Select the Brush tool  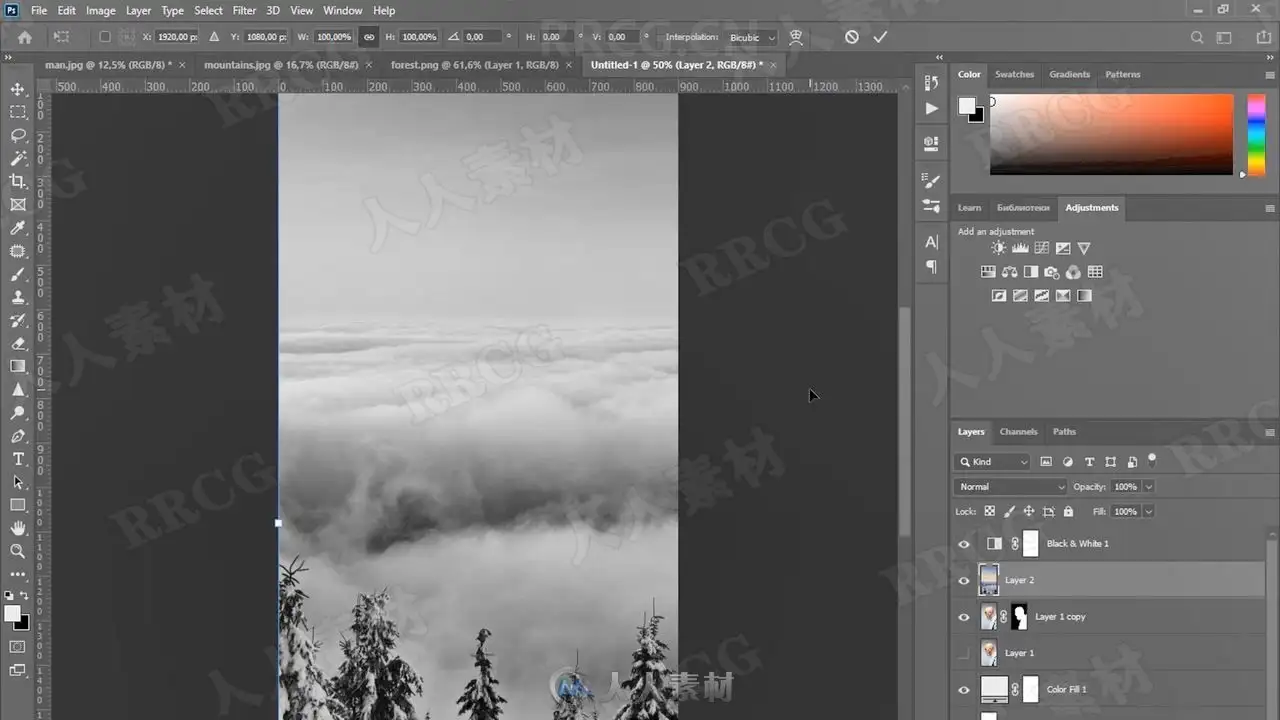click(x=18, y=274)
